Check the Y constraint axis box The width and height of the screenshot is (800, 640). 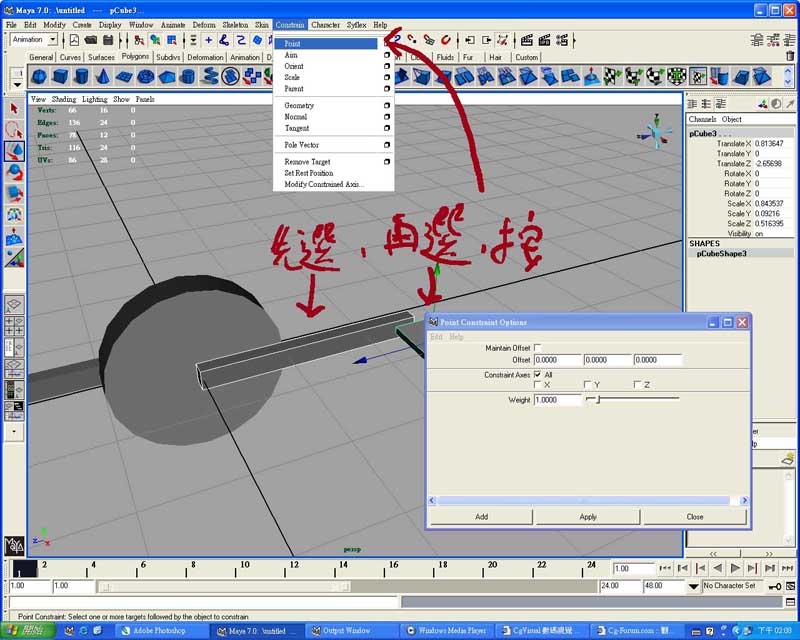(587, 384)
